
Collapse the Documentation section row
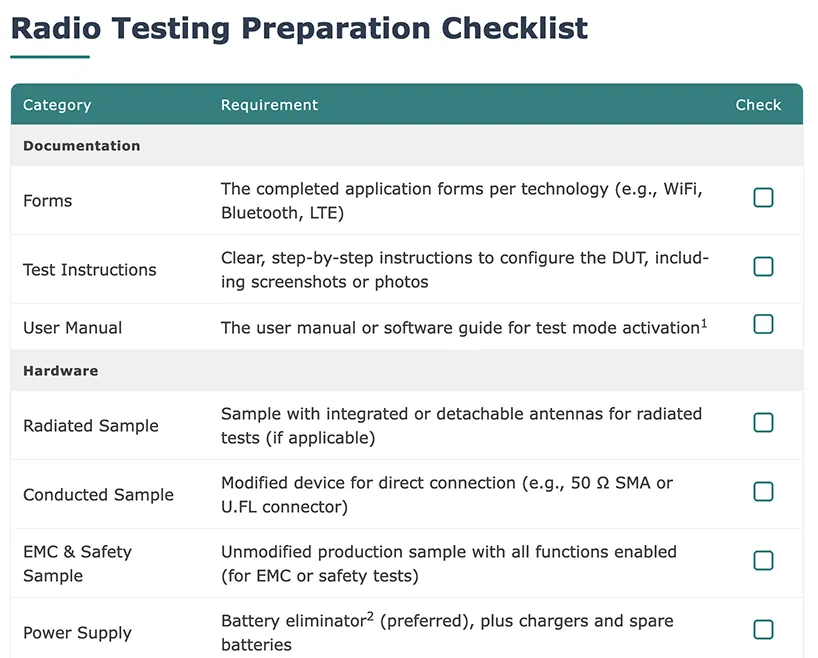pyautogui.click(x=81, y=145)
